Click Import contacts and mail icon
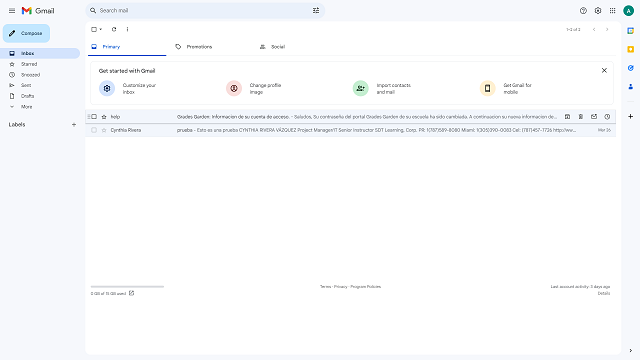 pyautogui.click(x=360, y=88)
